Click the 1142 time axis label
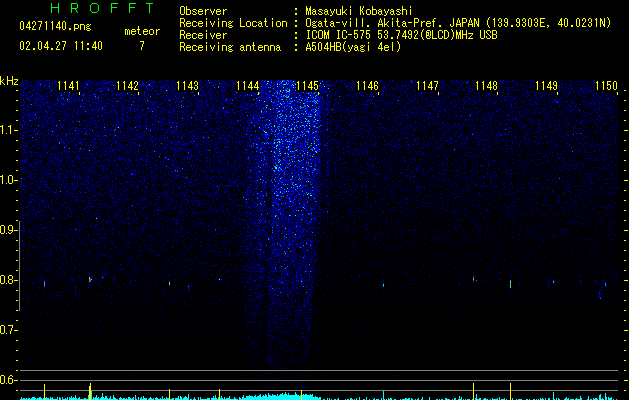The height and width of the screenshot is (400, 629). pyautogui.click(x=128, y=86)
